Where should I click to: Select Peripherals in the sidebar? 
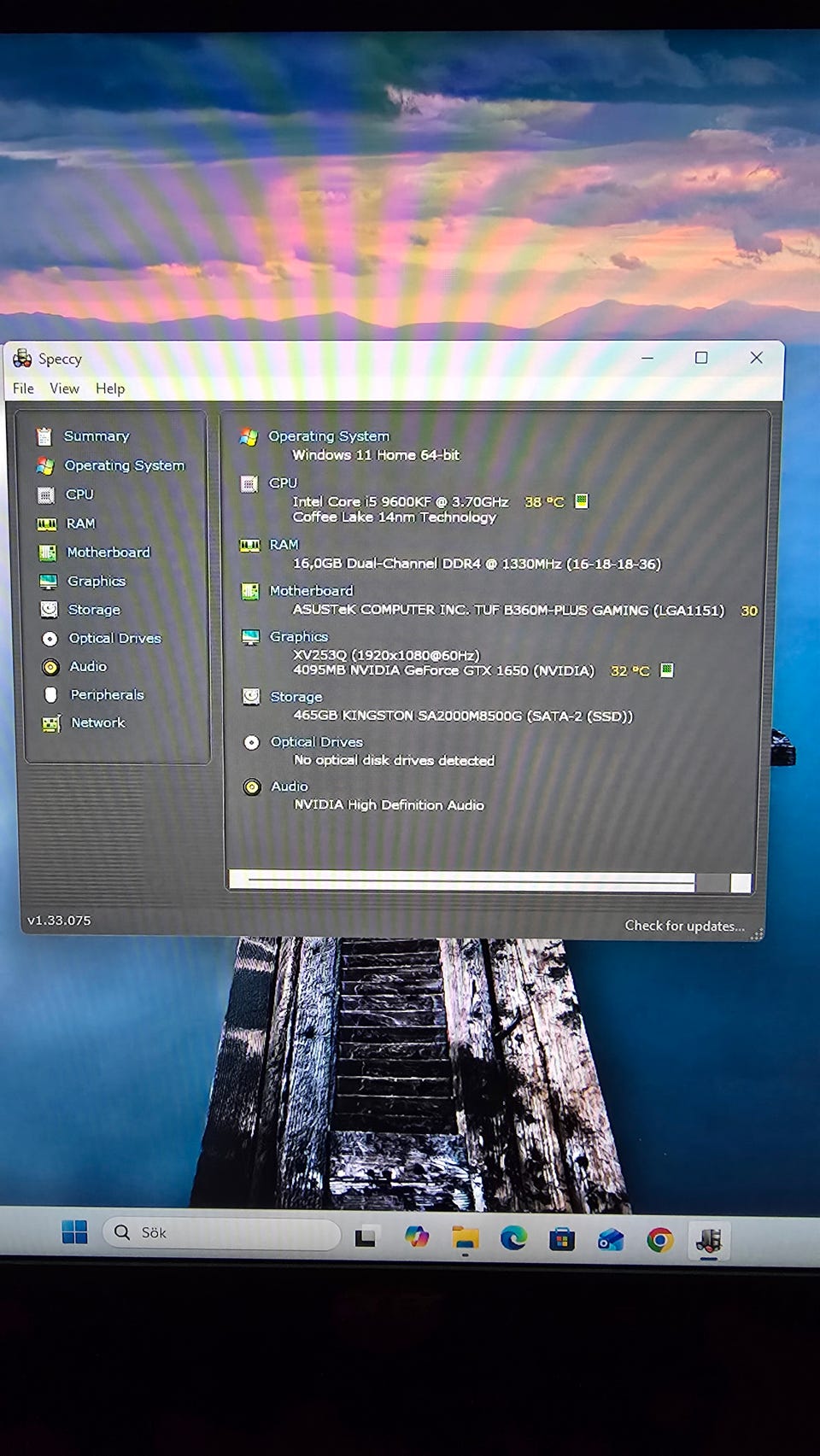107,695
